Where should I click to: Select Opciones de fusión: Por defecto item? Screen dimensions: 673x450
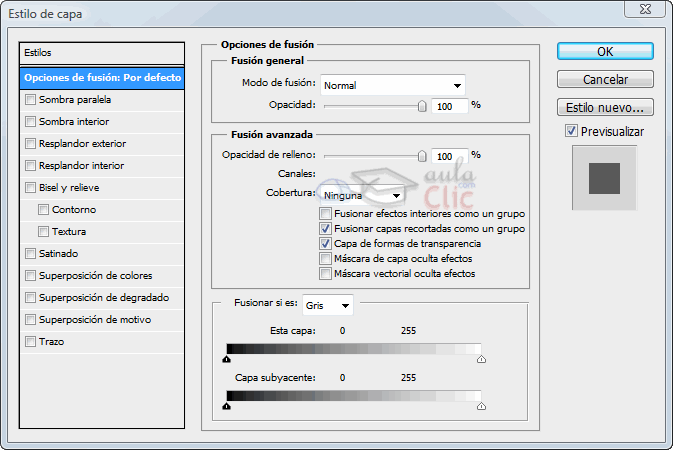[x=102, y=78]
